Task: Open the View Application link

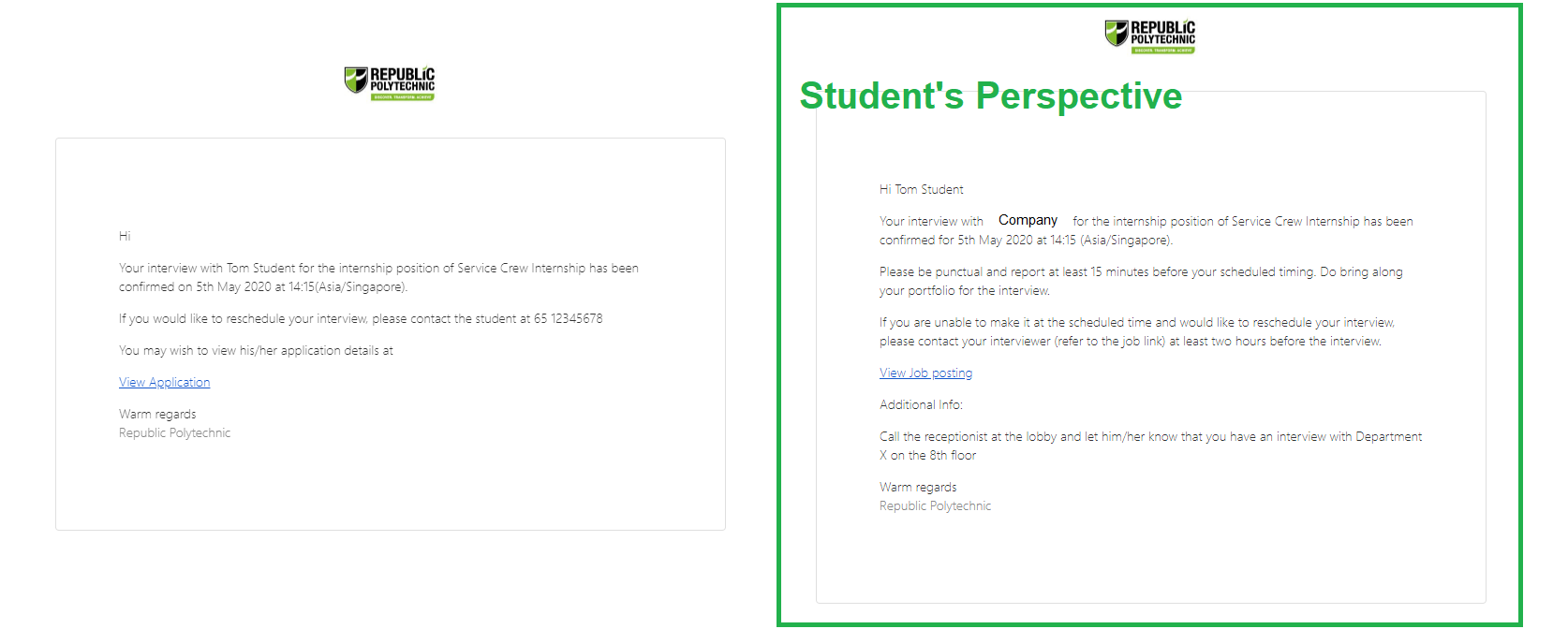Action: point(164,382)
